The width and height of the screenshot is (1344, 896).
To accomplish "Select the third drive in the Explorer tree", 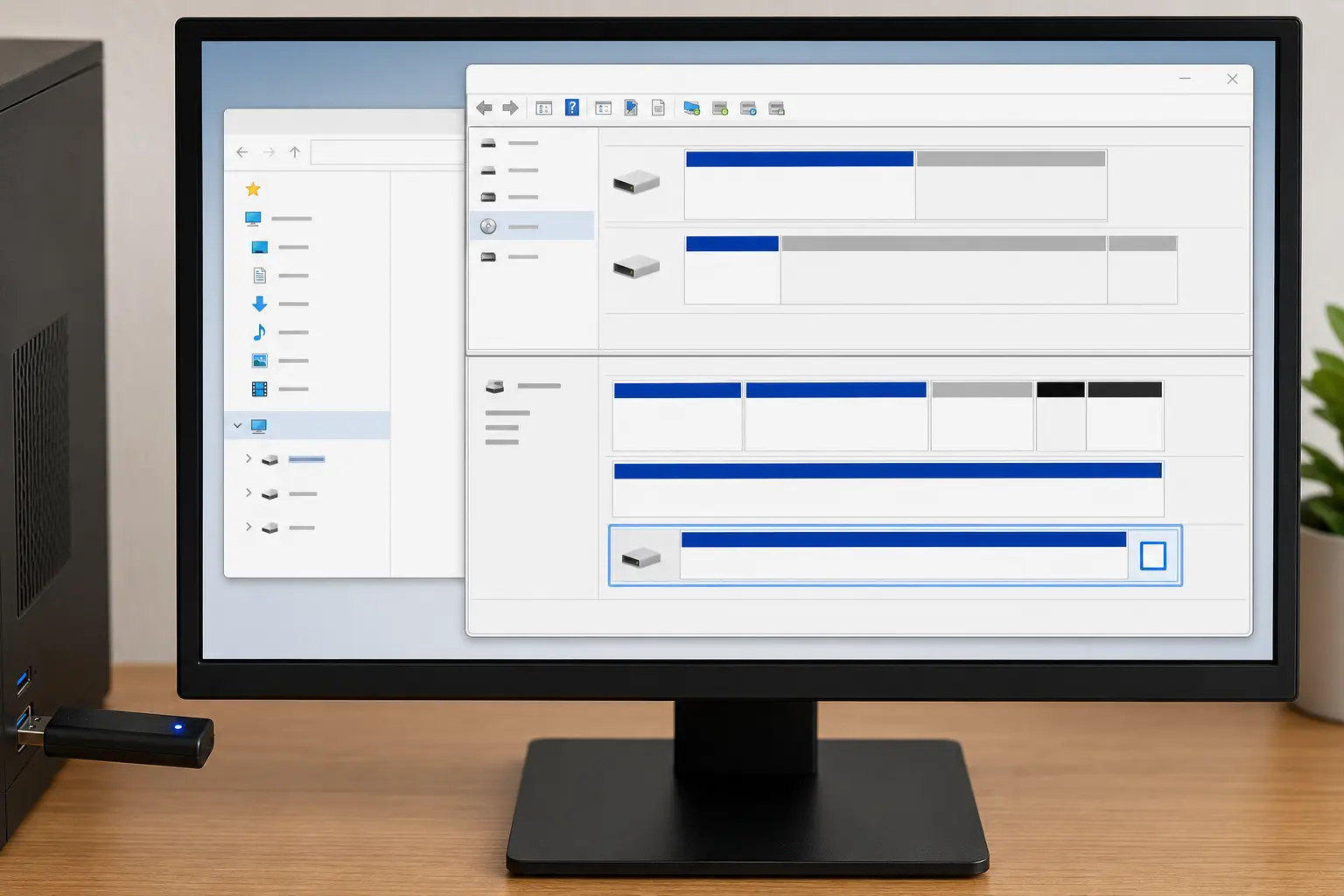I will [288, 528].
